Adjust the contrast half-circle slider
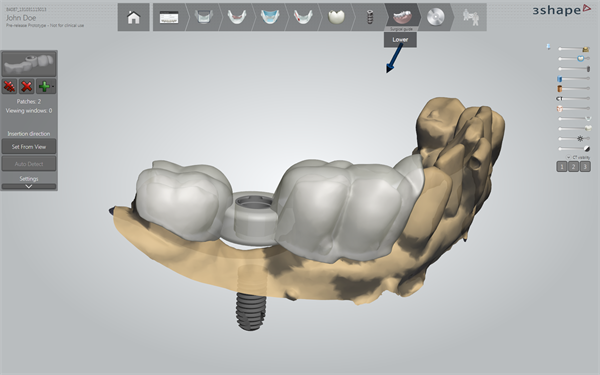The height and width of the screenshot is (375, 600). [574, 148]
